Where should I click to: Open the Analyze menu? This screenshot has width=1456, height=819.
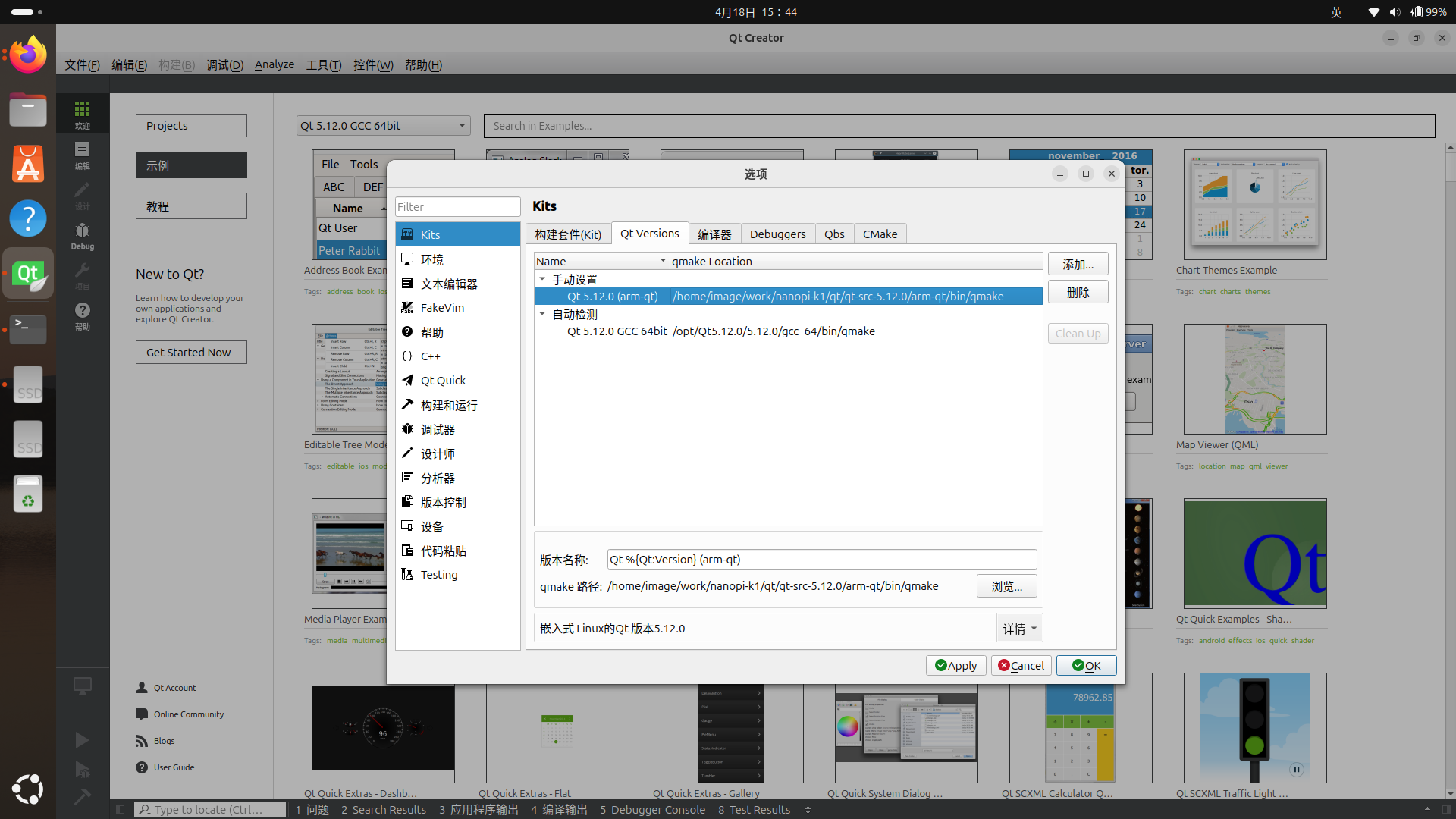coord(274,65)
